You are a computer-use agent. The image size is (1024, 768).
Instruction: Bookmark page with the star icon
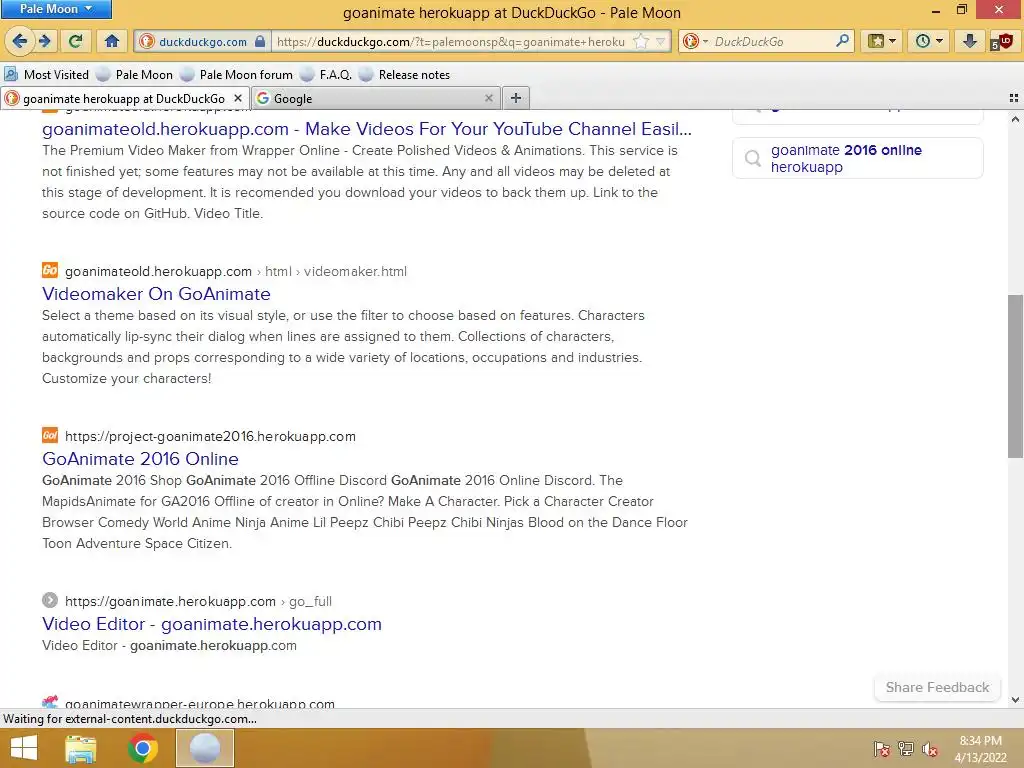[641, 42]
